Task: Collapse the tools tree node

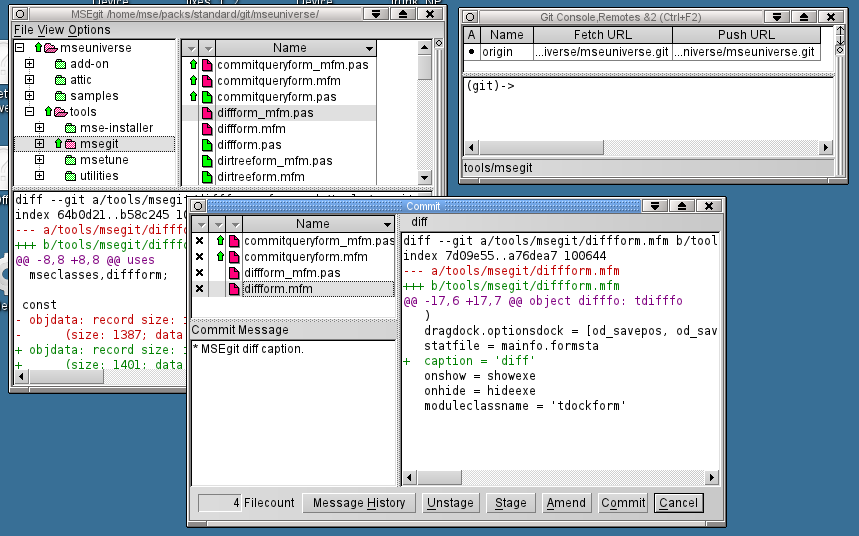Action: point(30,111)
